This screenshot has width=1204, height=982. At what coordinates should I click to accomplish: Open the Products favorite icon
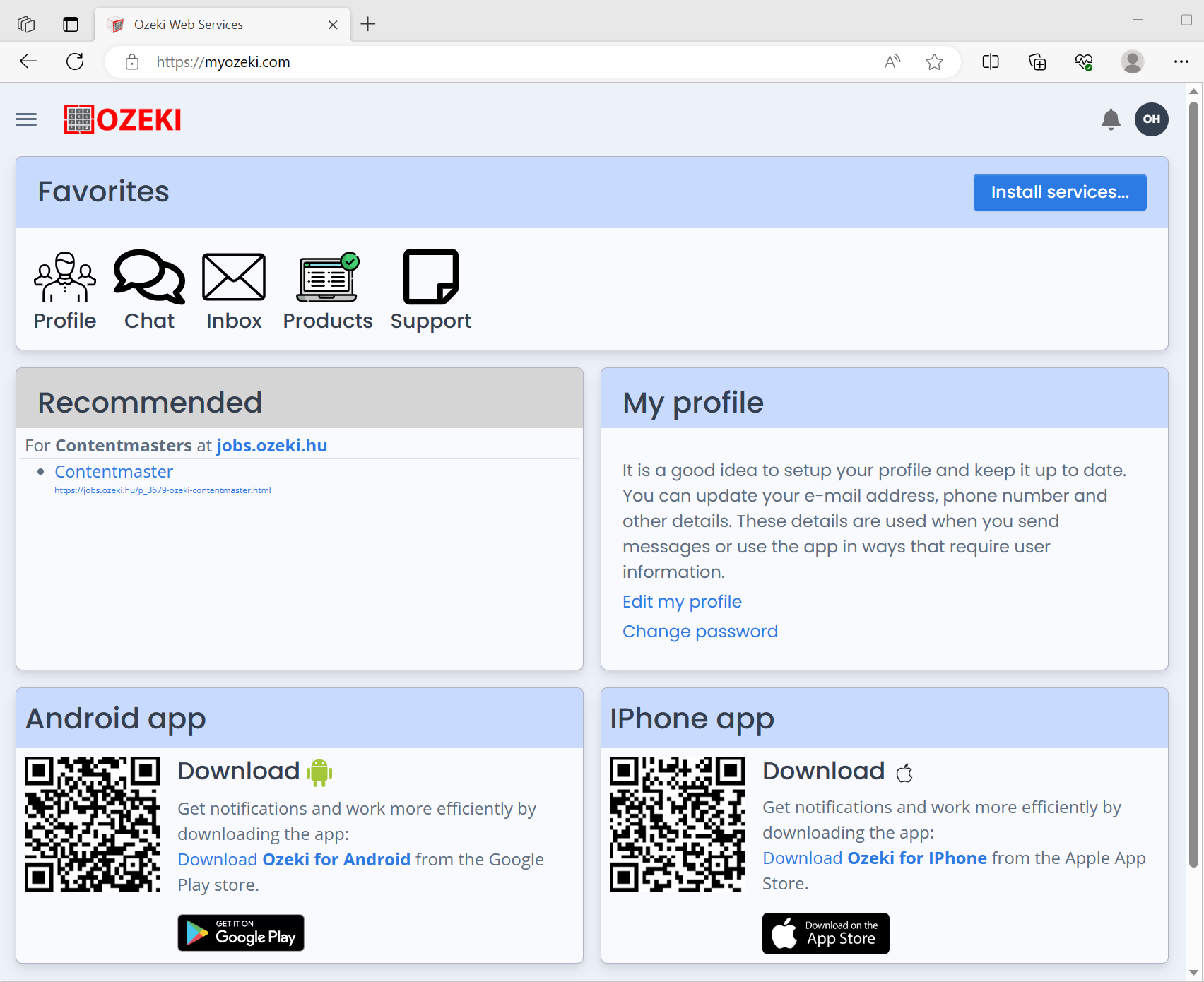pos(328,291)
